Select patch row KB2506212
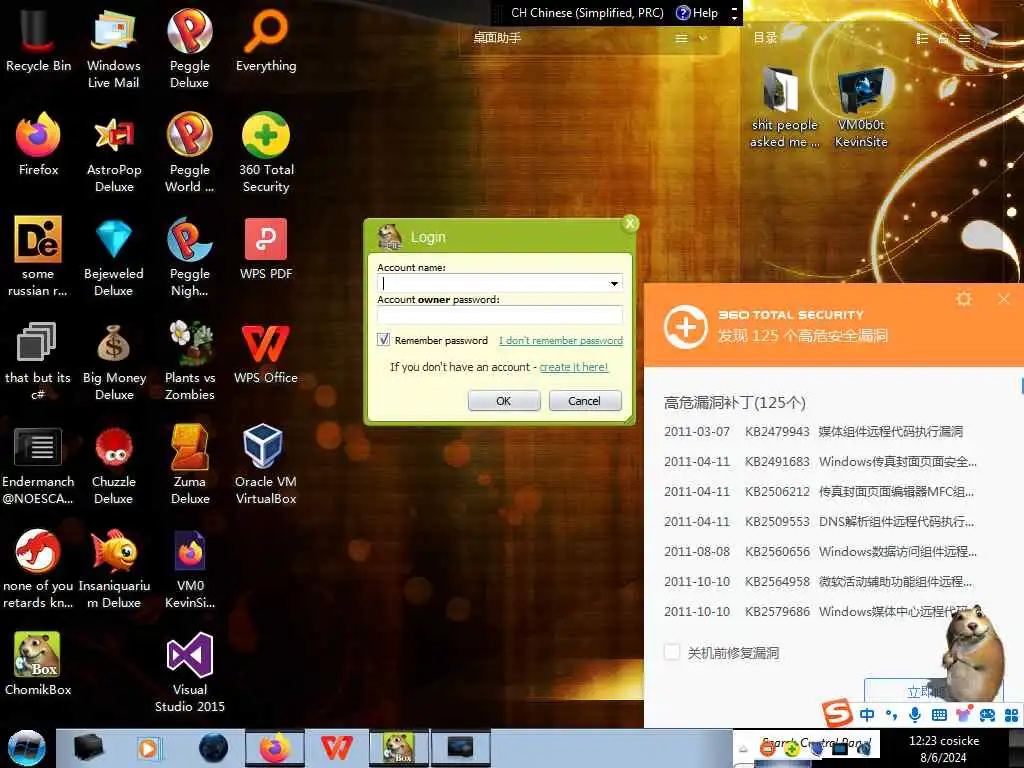Image resolution: width=1024 pixels, height=768 pixels. (x=820, y=492)
